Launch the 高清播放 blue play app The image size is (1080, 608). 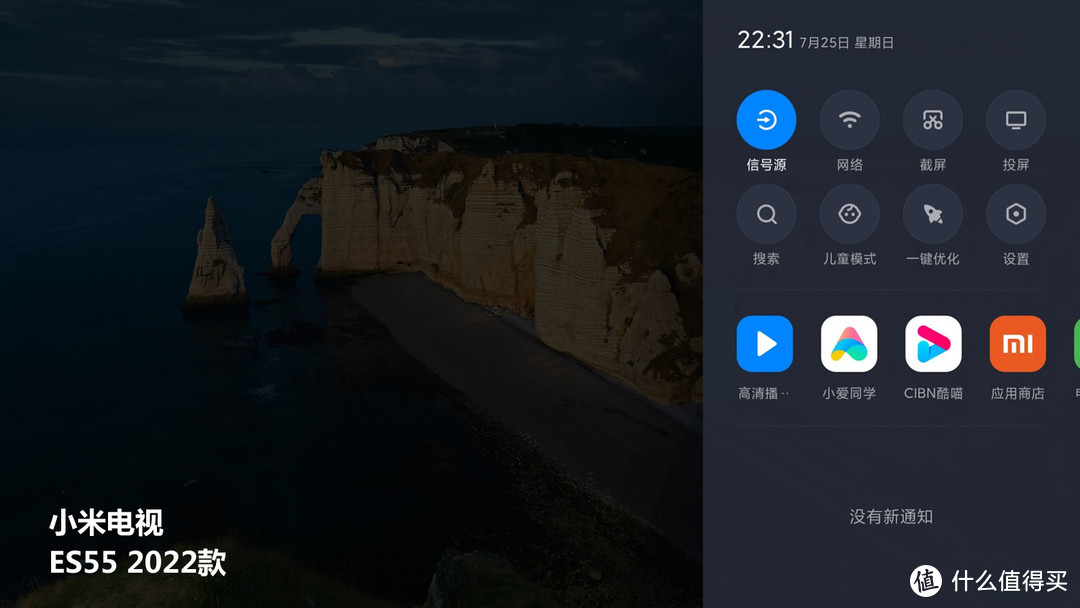tap(765, 344)
